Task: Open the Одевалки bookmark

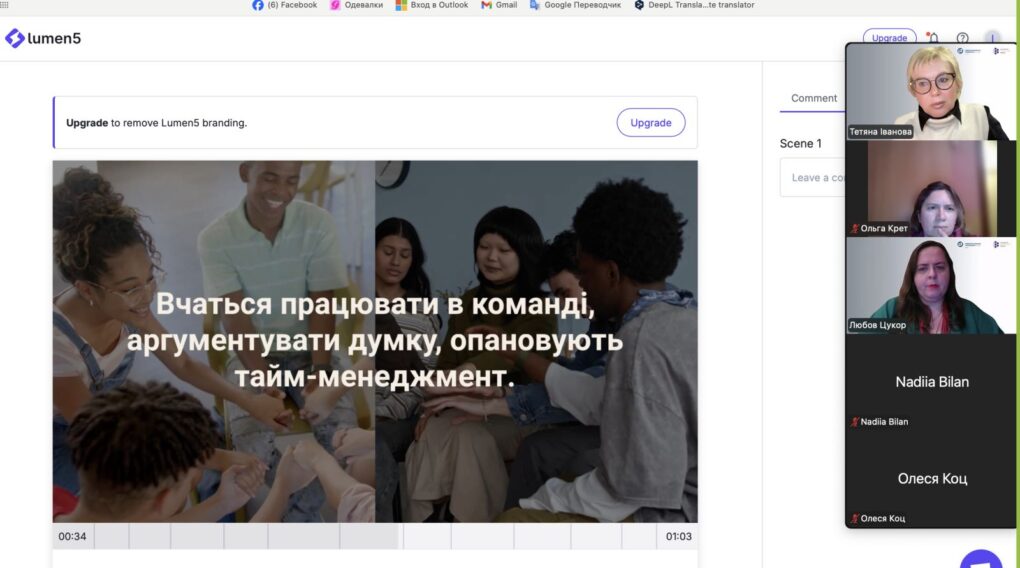Action: coord(357,5)
